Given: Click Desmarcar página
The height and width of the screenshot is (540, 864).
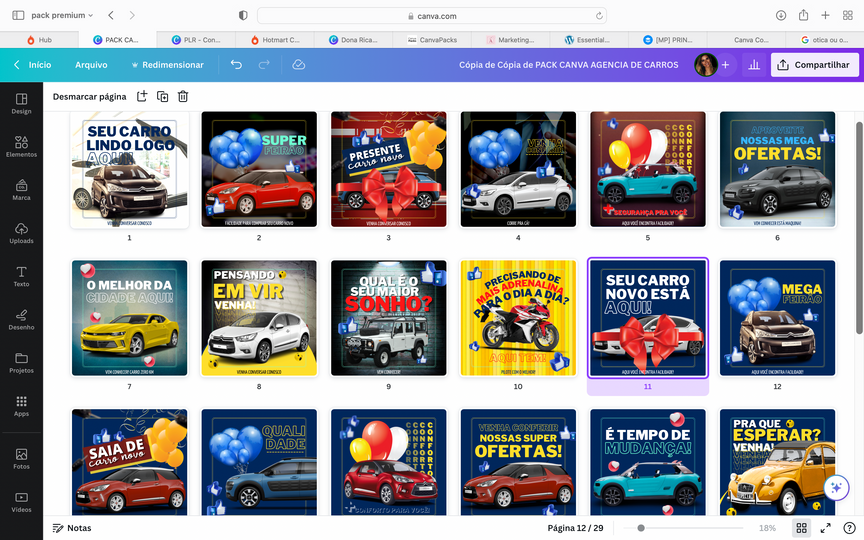Looking at the screenshot, I should pyautogui.click(x=89, y=97).
